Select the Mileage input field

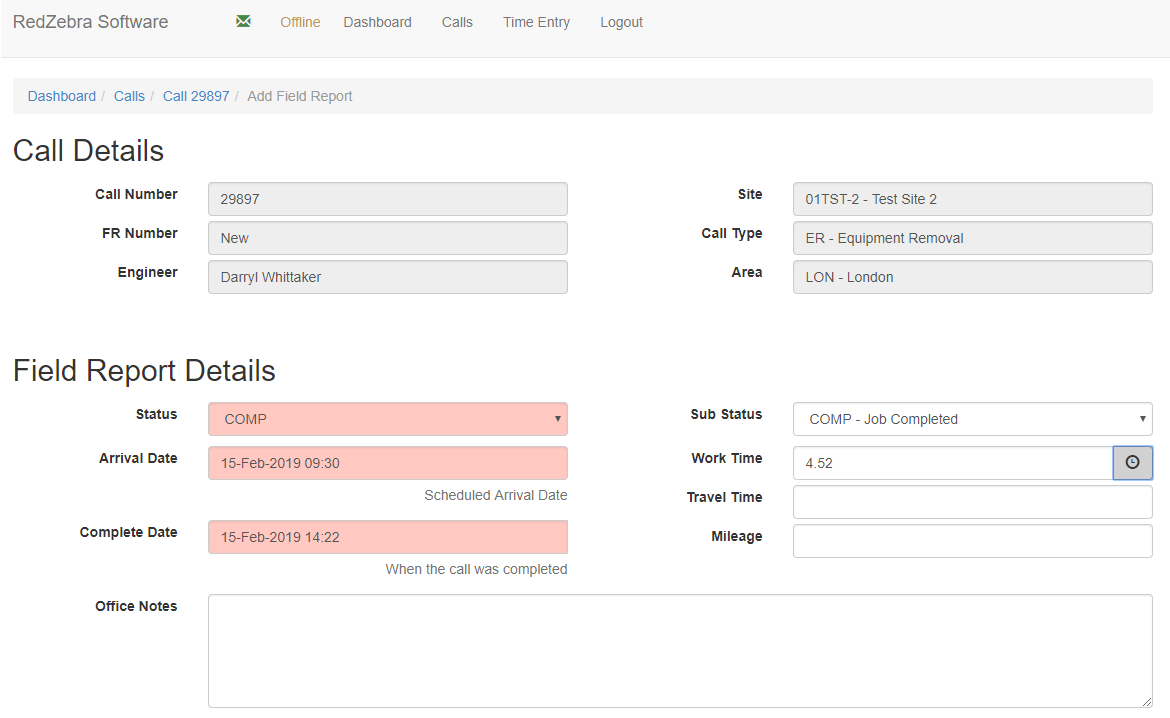(x=972, y=541)
